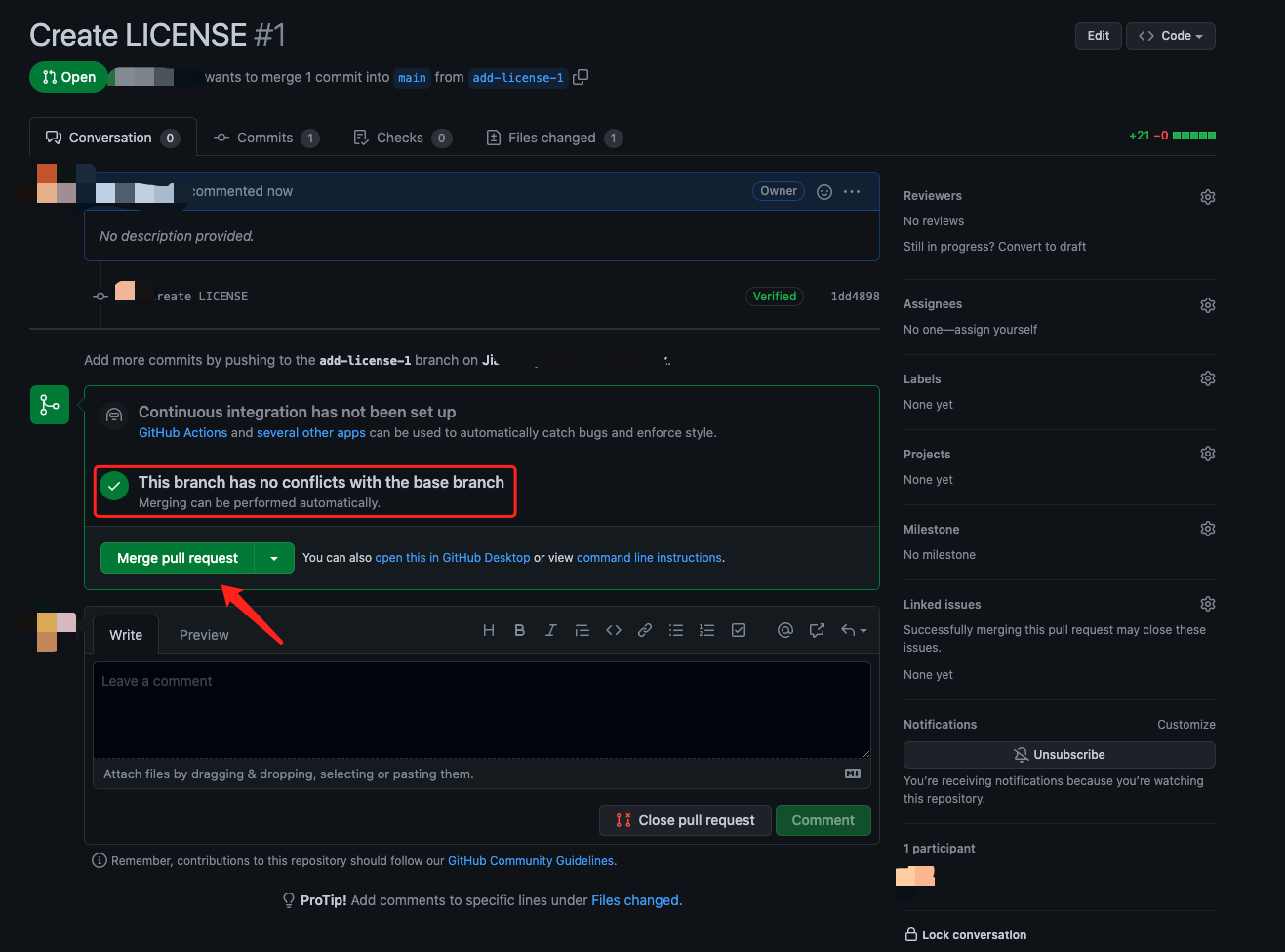Add a bulleted list via toolbar icon
This screenshot has height=952, width=1285.
pyautogui.click(x=676, y=630)
